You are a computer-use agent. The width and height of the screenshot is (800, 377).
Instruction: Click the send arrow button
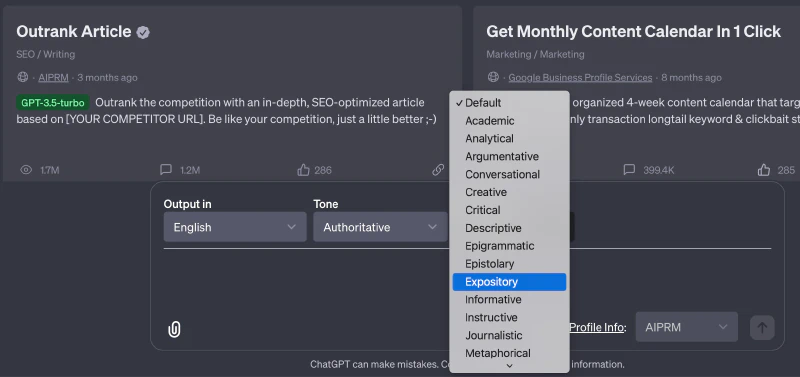click(762, 328)
